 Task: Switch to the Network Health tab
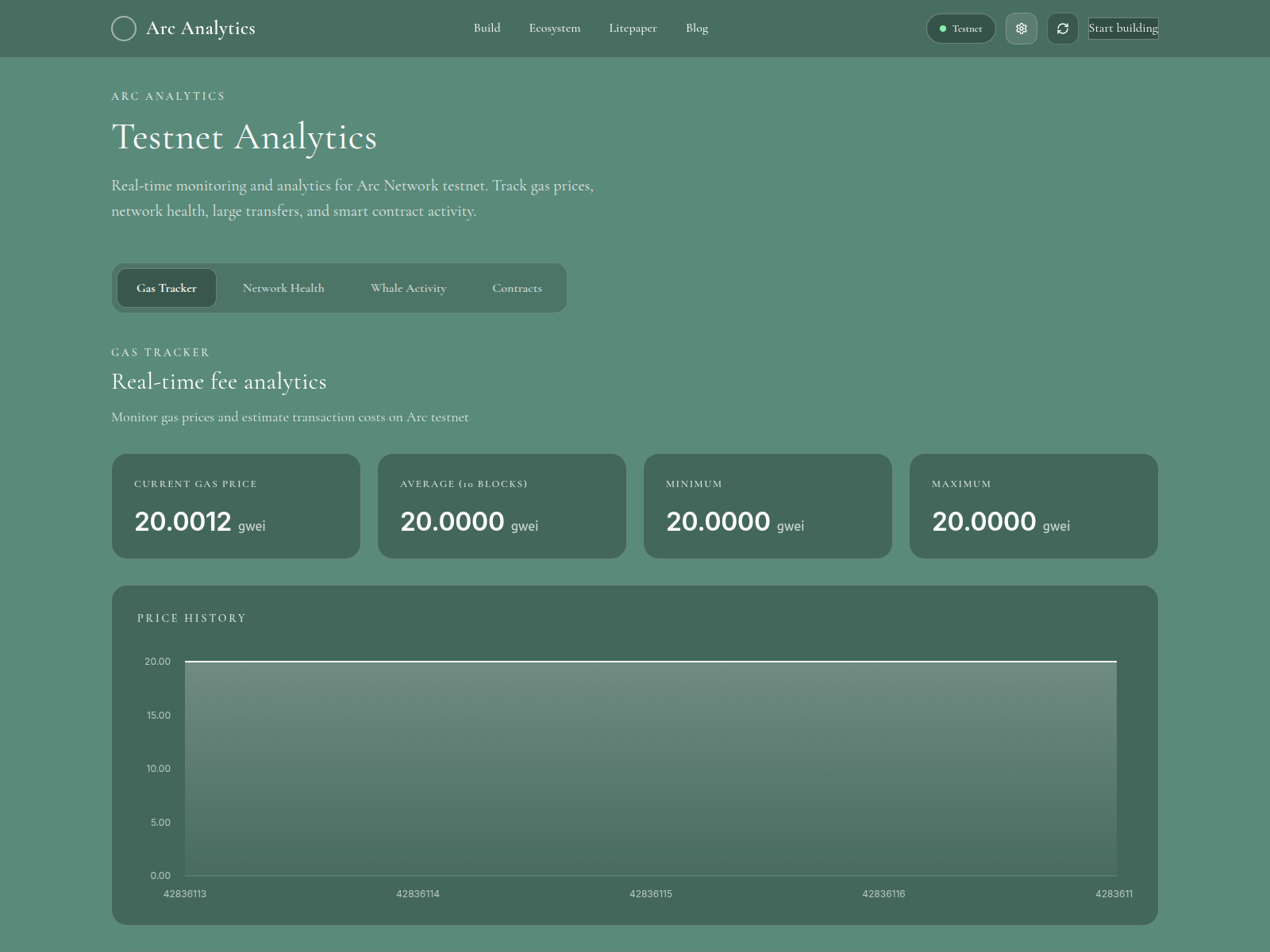click(283, 288)
